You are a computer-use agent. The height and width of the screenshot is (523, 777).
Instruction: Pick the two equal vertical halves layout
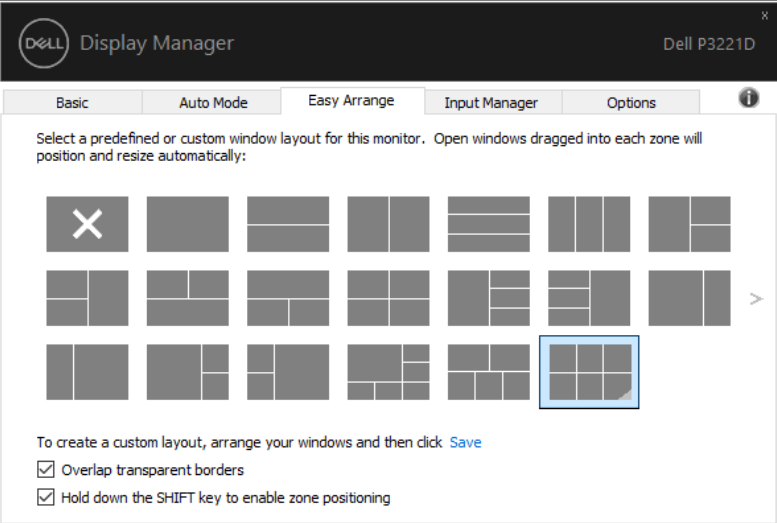tap(388, 224)
